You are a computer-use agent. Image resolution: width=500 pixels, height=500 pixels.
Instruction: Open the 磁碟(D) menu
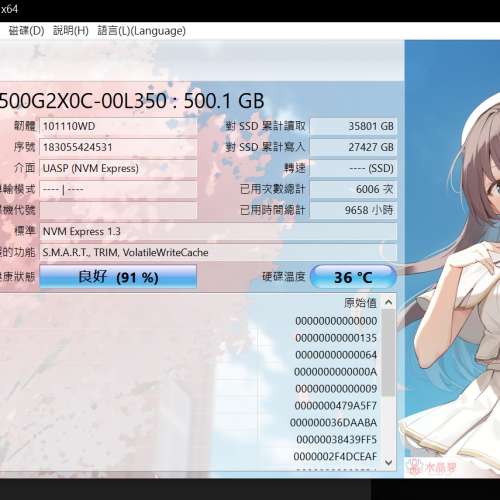(26, 31)
